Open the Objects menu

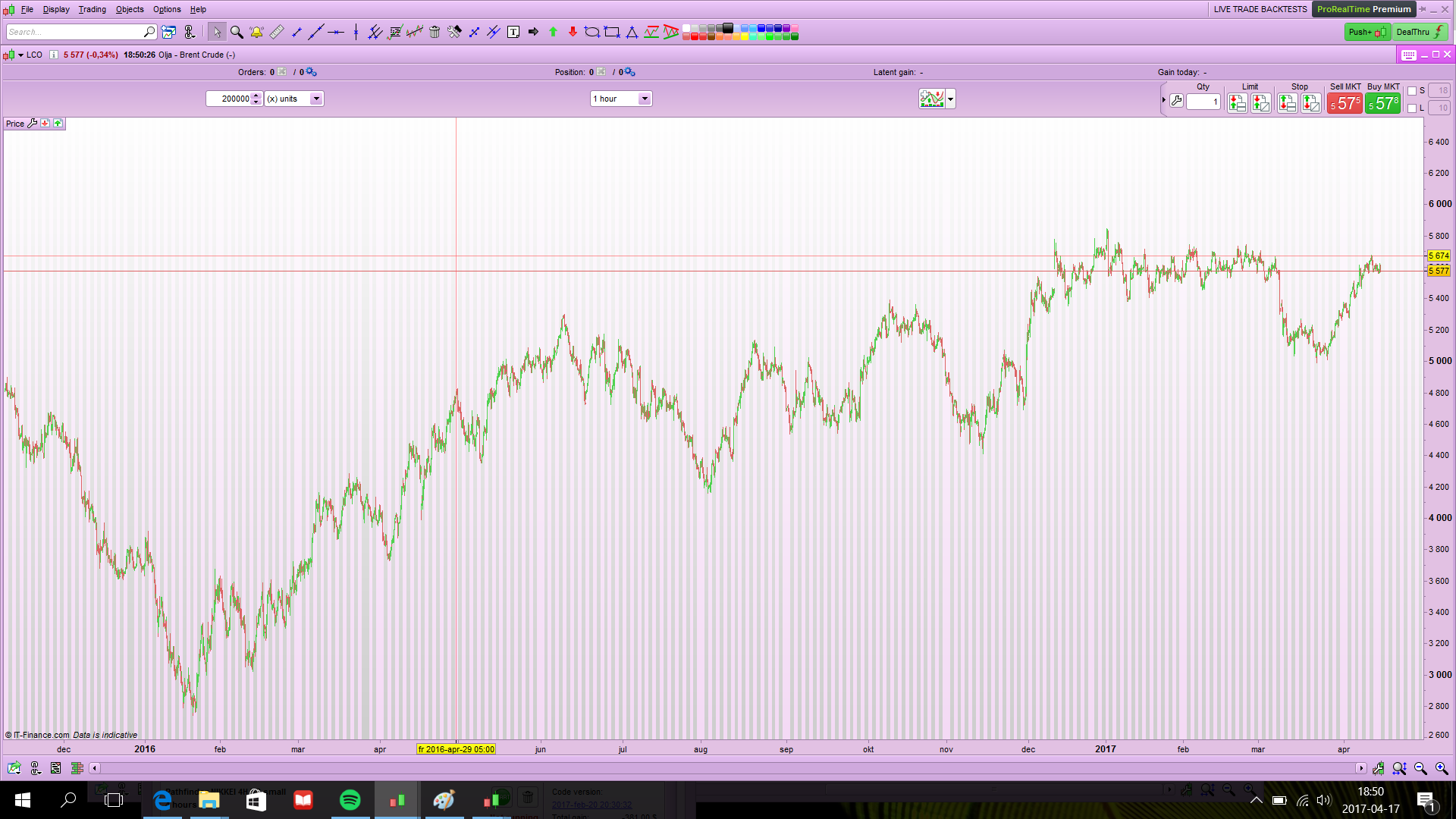tap(130, 9)
